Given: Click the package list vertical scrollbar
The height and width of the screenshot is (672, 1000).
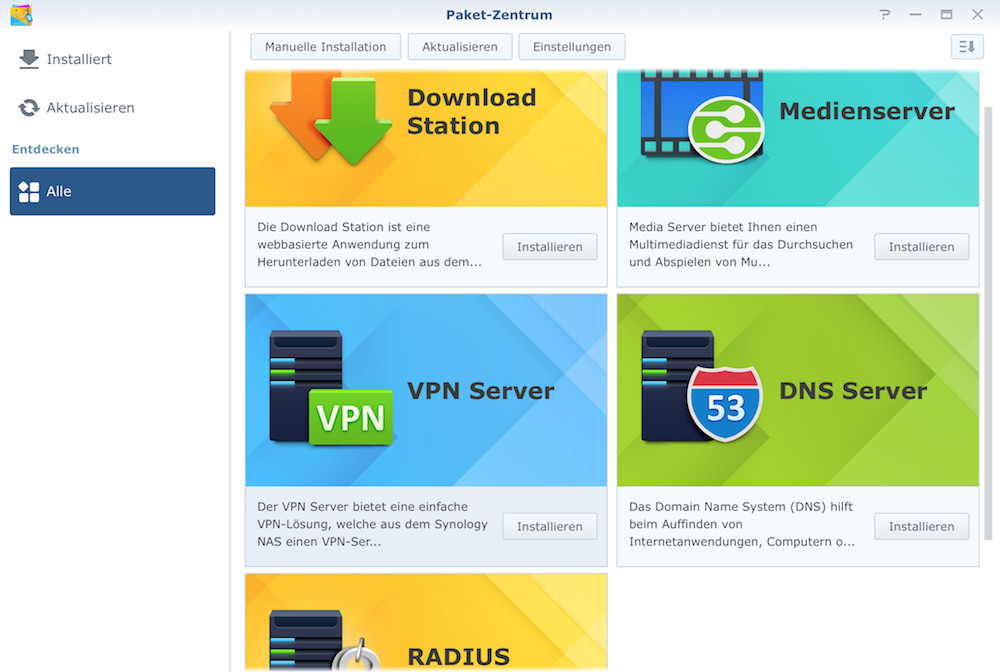Looking at the screenshot, I should (989, 323).
